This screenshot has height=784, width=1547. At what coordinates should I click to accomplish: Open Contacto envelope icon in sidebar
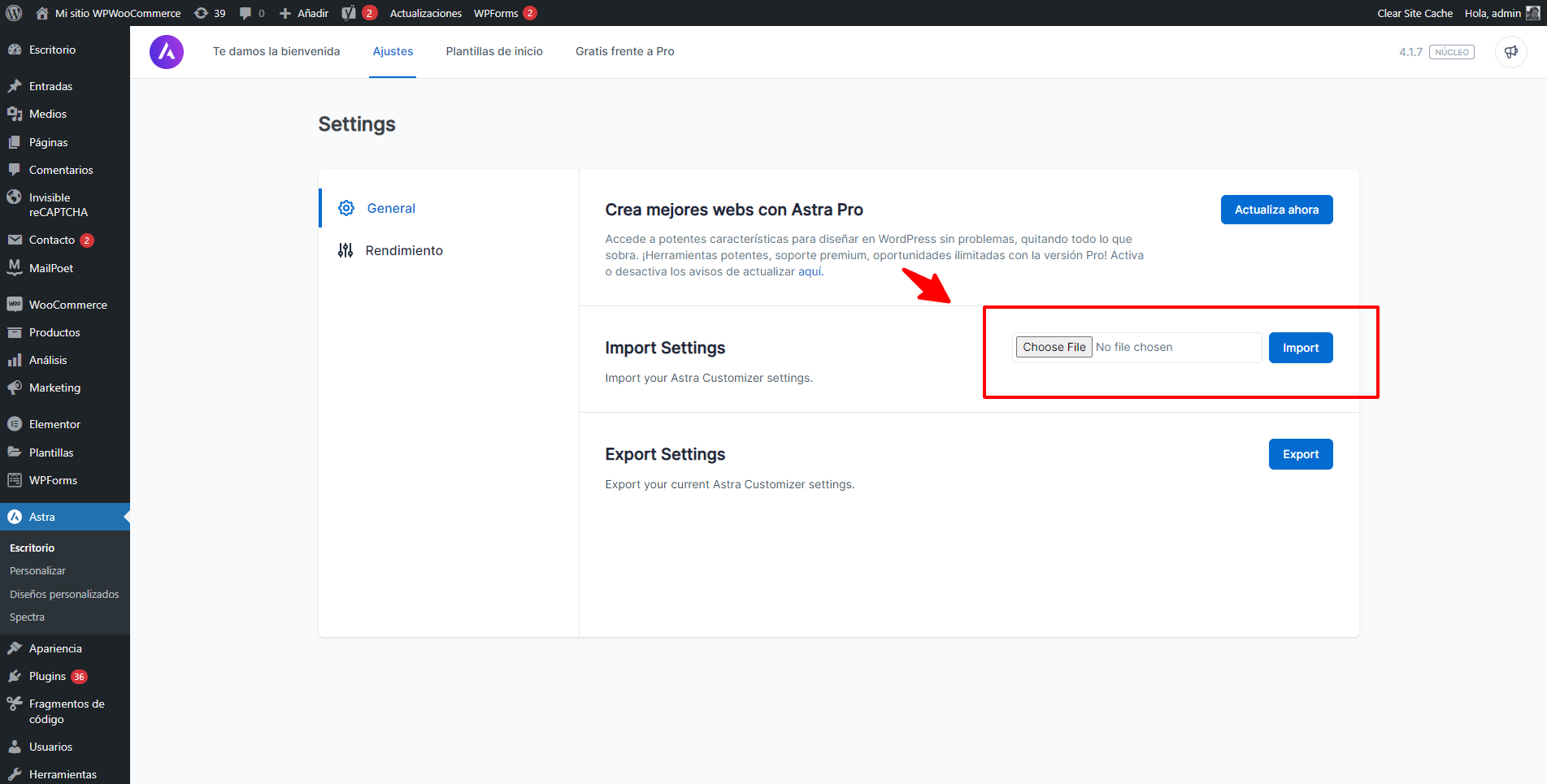tap(15, 240)
